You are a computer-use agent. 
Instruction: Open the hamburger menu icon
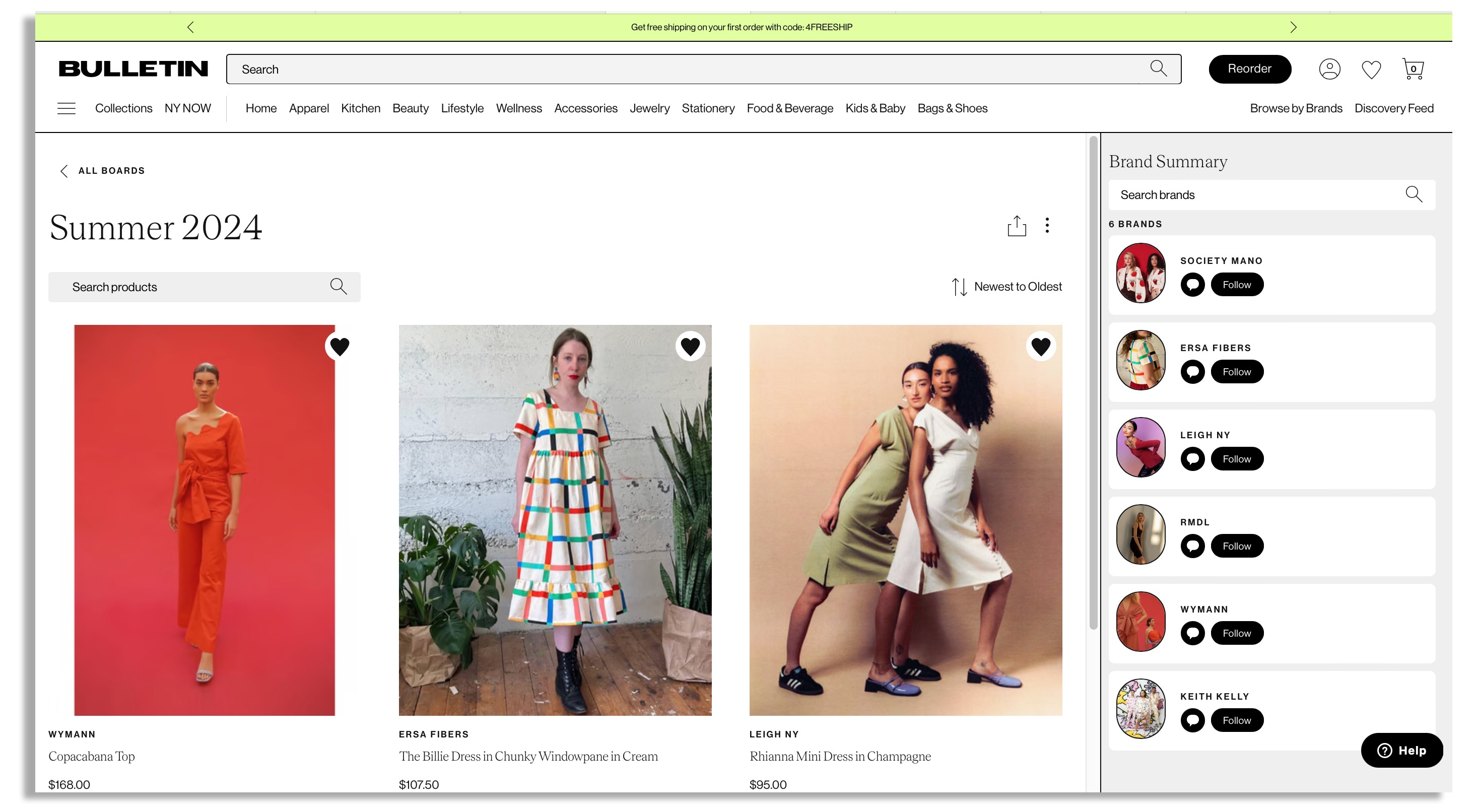pos(66,108)
